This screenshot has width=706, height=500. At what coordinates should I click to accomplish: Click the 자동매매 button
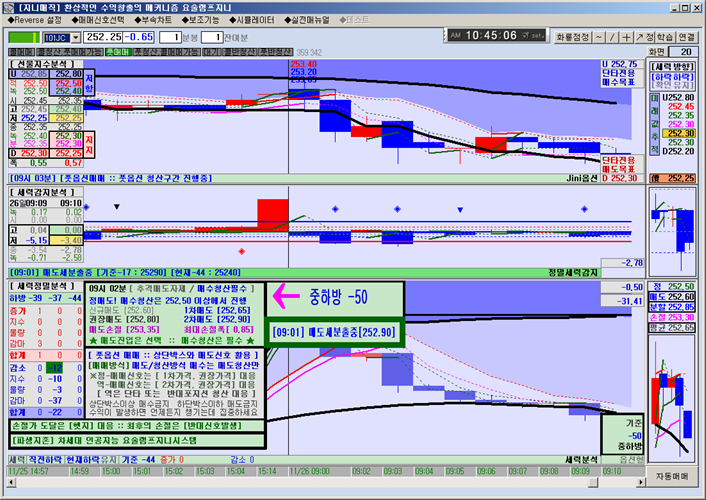671,476
